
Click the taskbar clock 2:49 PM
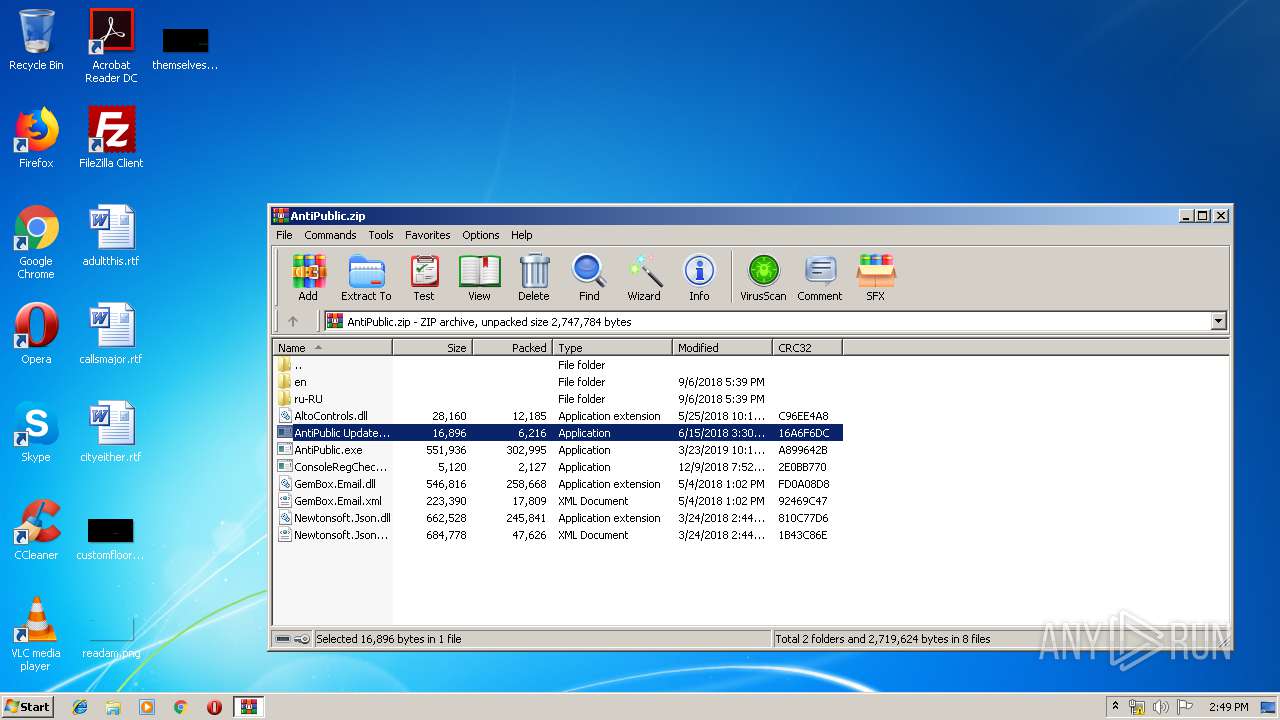[1228, 707]
